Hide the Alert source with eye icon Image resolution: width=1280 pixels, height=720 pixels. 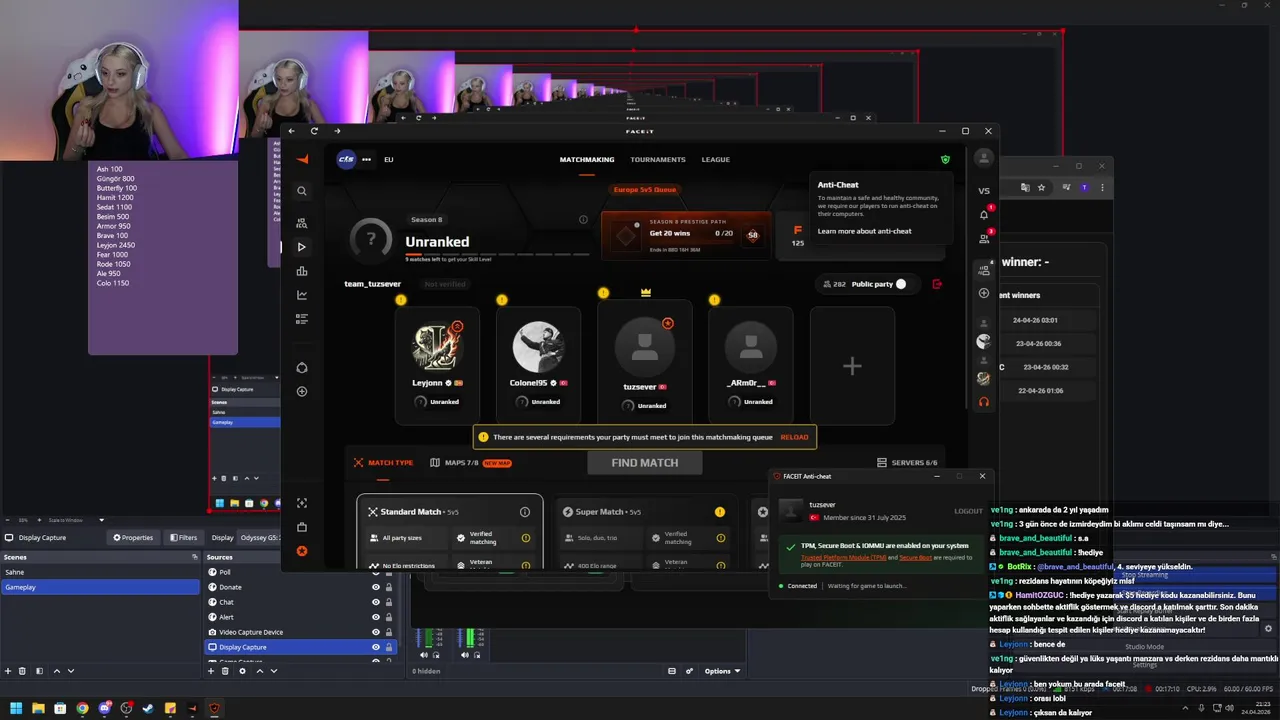pyautogui.click(x=376, y=617)
